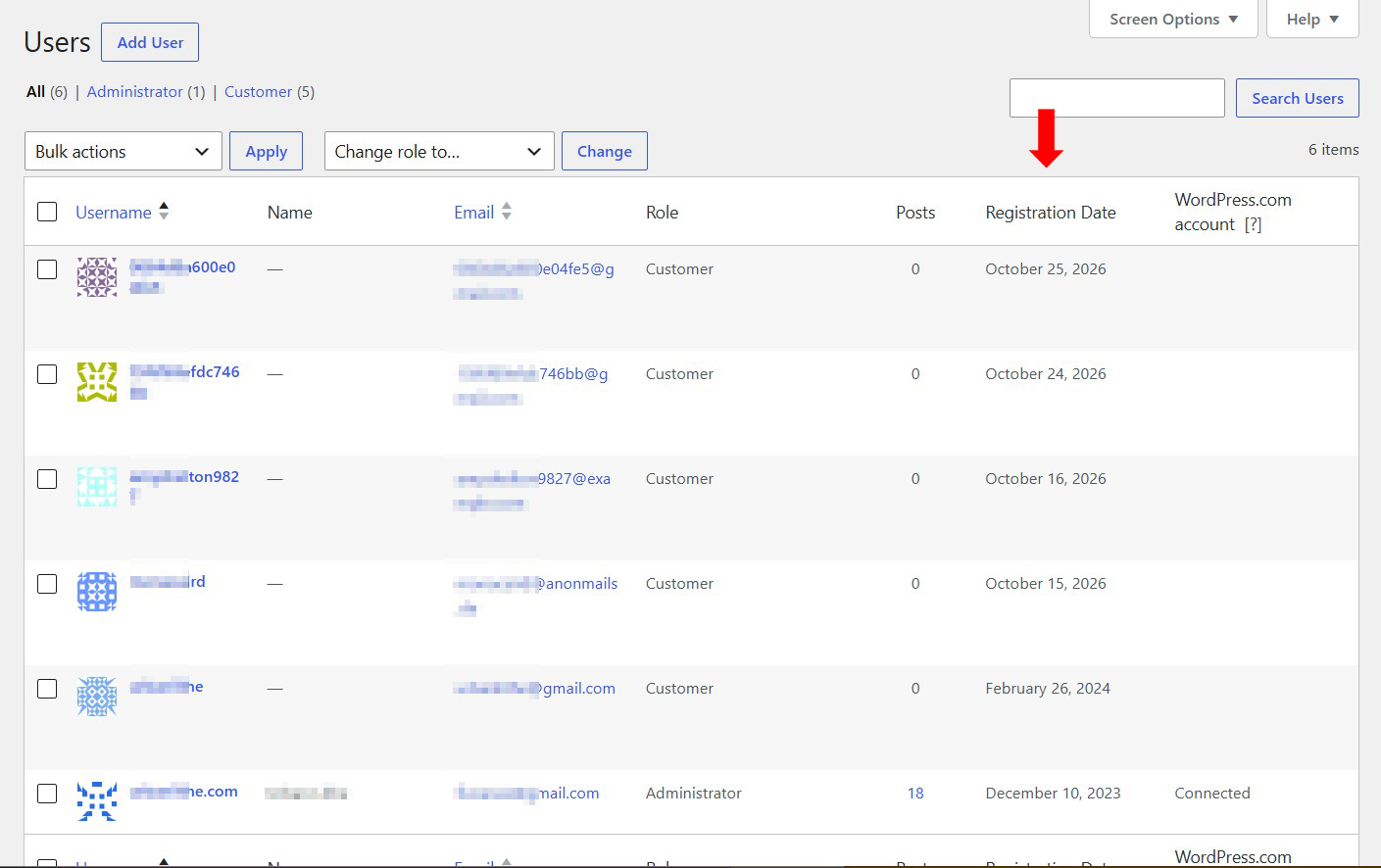Click the Connected status text
Image resolution: width=1381 pixels, height=868 pixels.
1212,794
